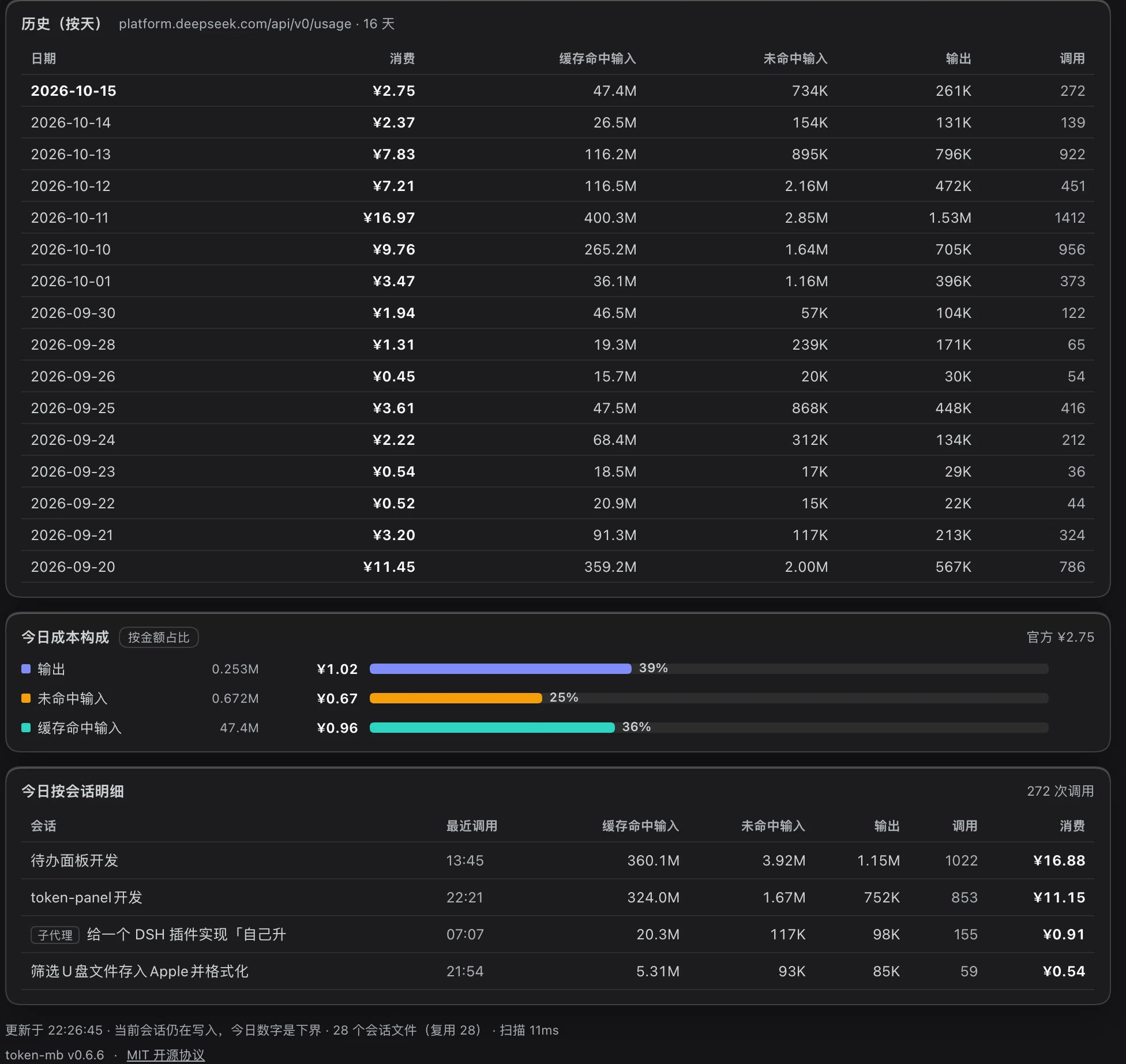The height and width of the screenshot is (1064, 1126).
Task: Click the 1412 calls value
Action: [1070, 218]
